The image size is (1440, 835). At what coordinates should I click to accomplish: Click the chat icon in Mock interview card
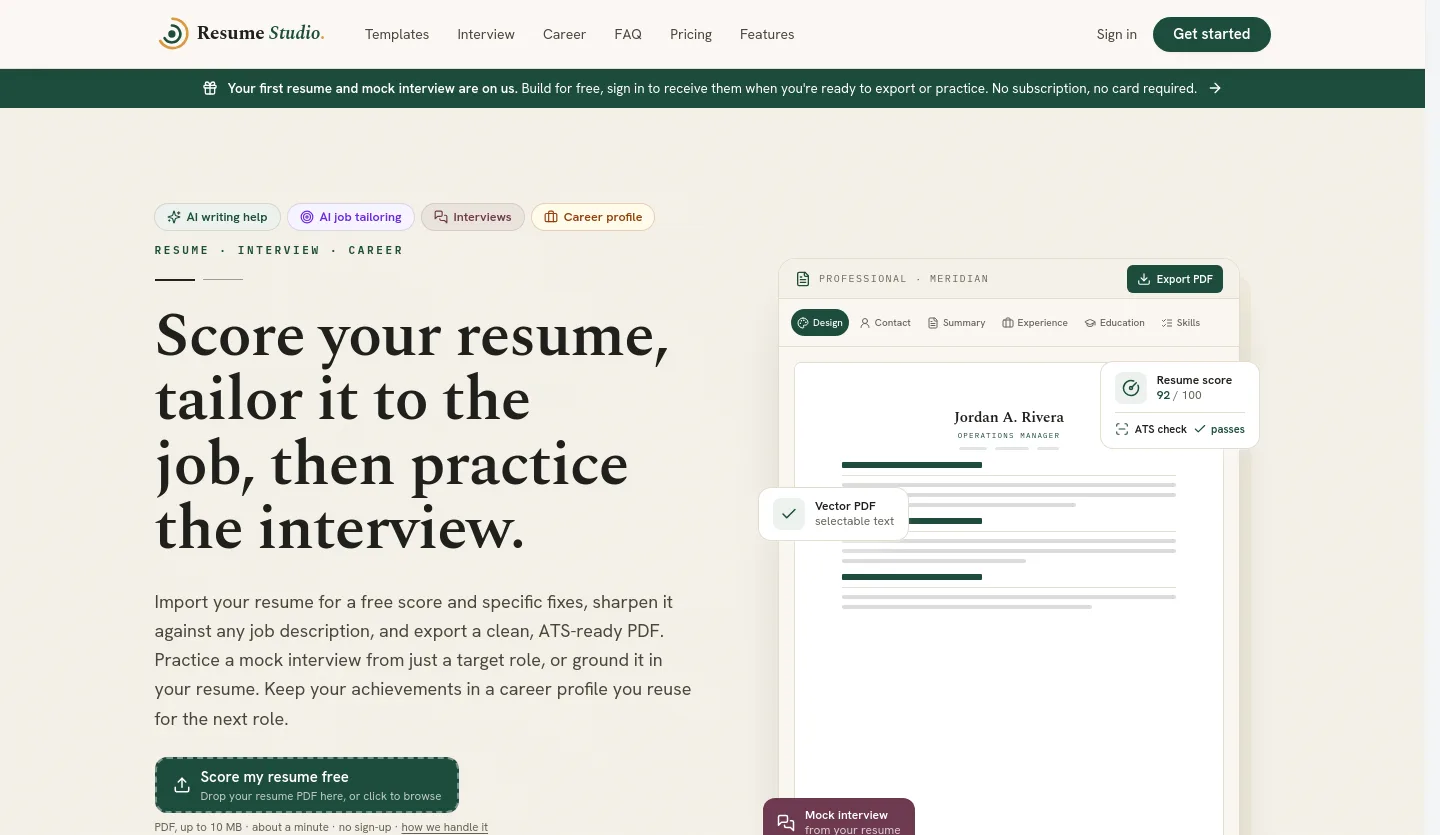pyautogui.click(x=786, y=823)
